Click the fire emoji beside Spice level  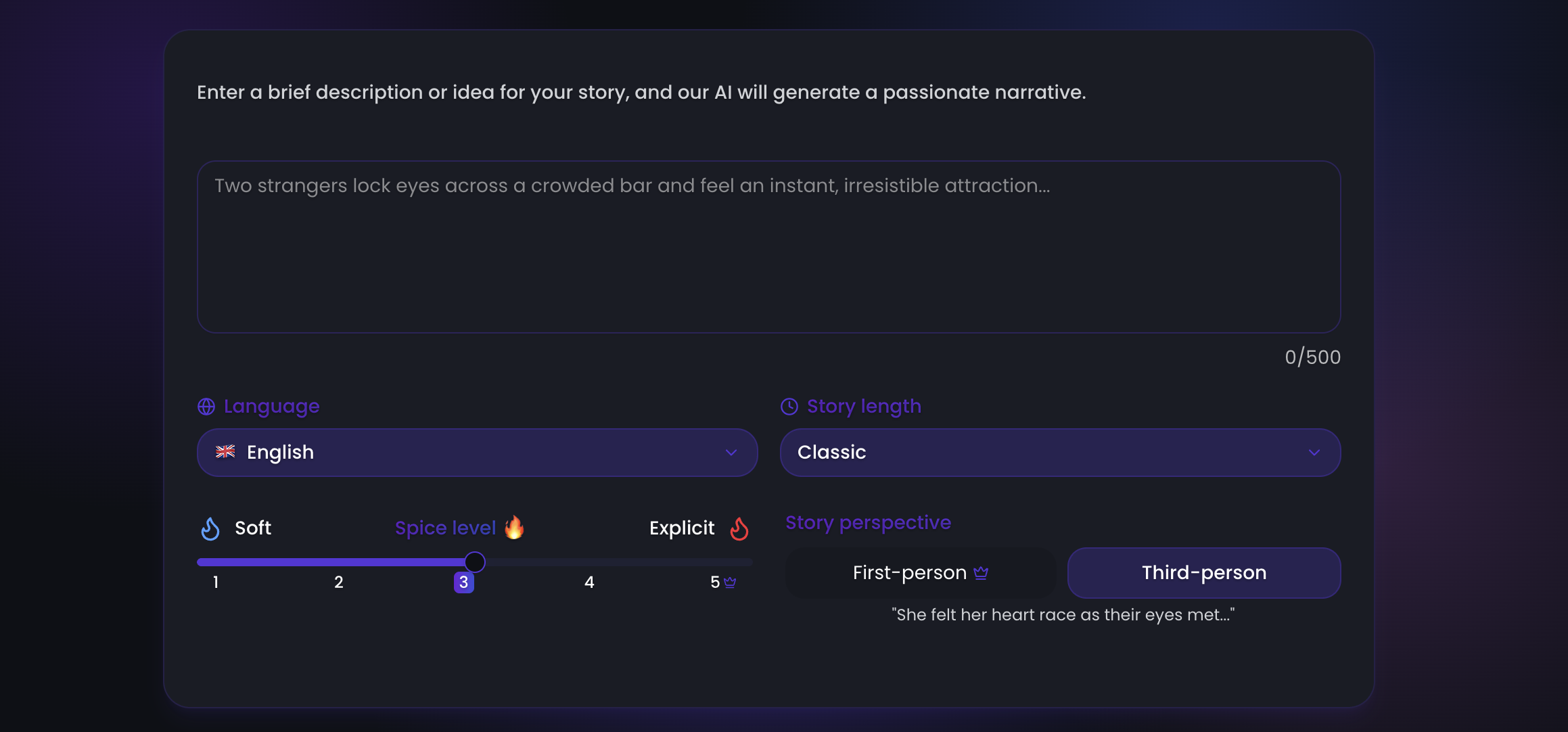515,527
